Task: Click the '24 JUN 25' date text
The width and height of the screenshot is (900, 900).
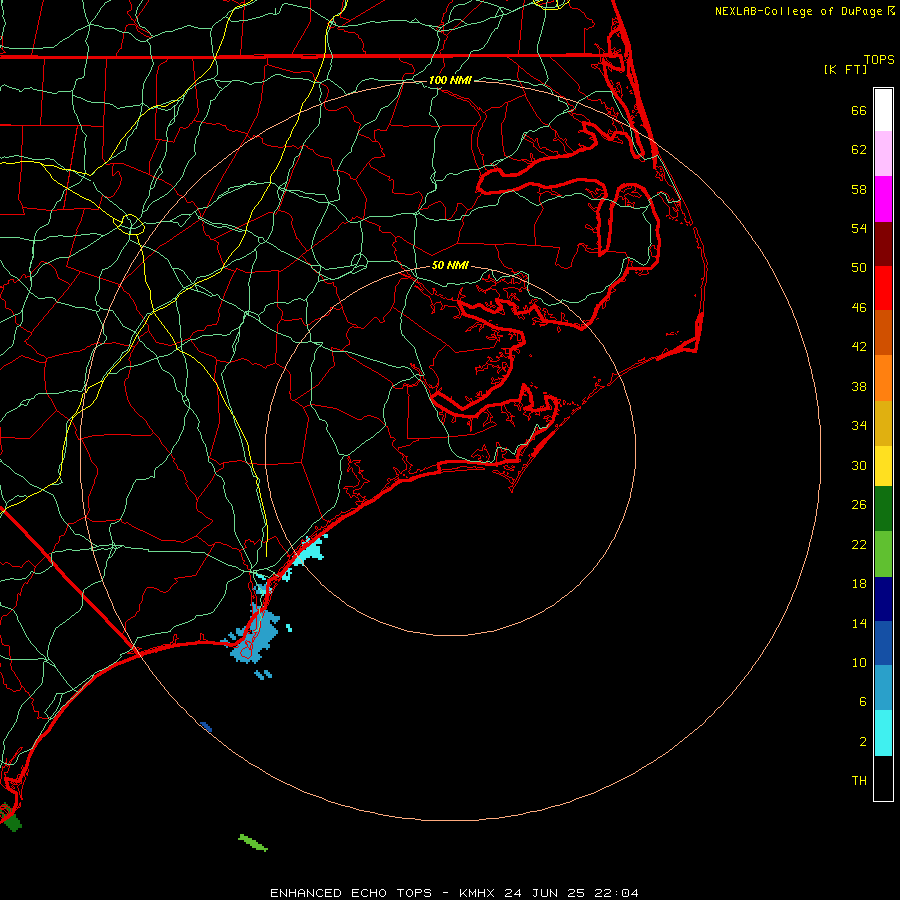Action: pos(545,893)
